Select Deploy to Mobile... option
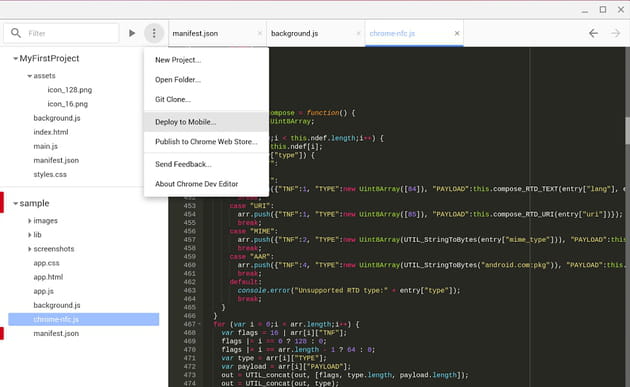The height and width of the screenshot is (387, 630). coord(206,122)
